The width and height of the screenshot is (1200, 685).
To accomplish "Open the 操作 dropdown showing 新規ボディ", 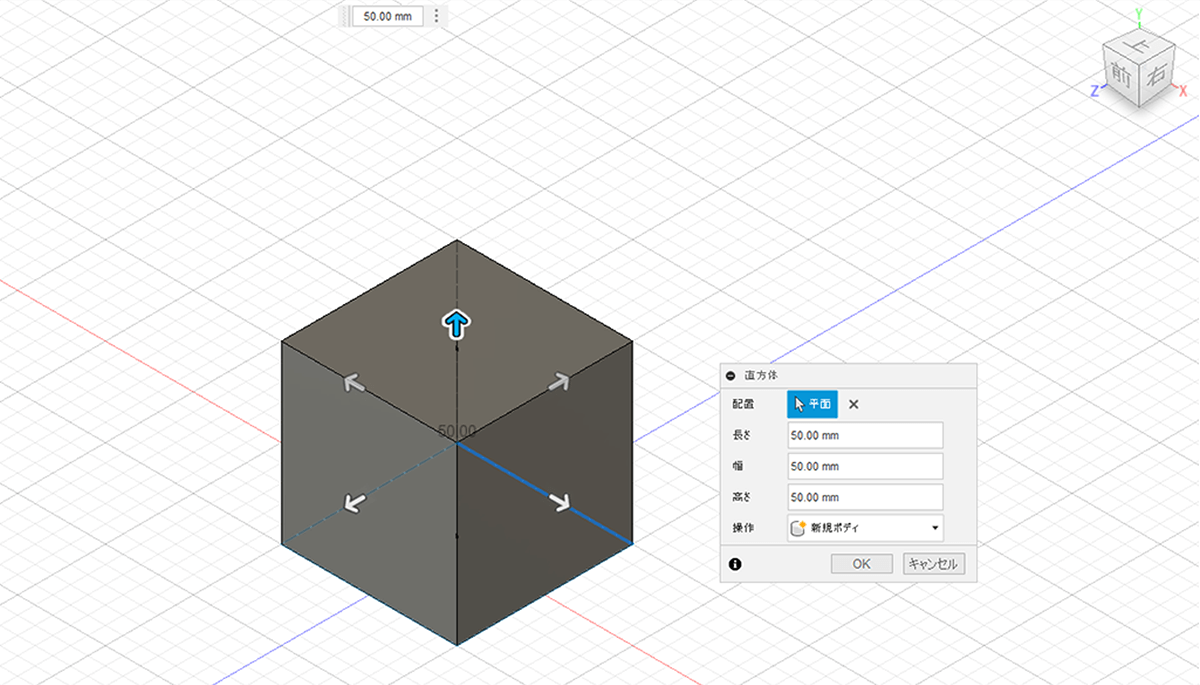I will pos(865,527).
